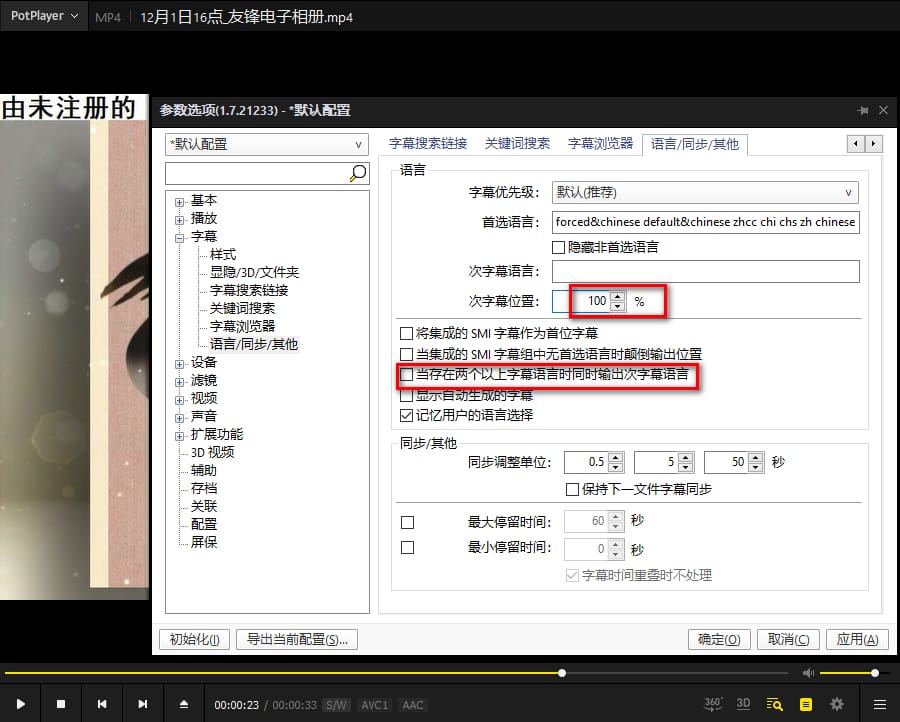Click 导出当前配置(S)... button
900x722 pixels.
click(x=297, y=639)
